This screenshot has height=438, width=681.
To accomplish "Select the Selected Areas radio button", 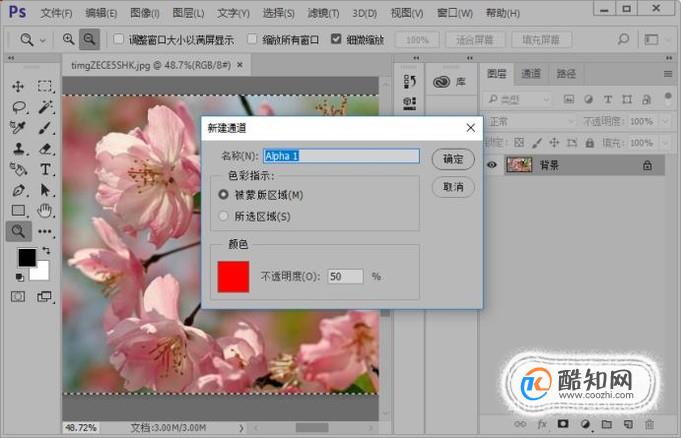I will pos(223,216).
